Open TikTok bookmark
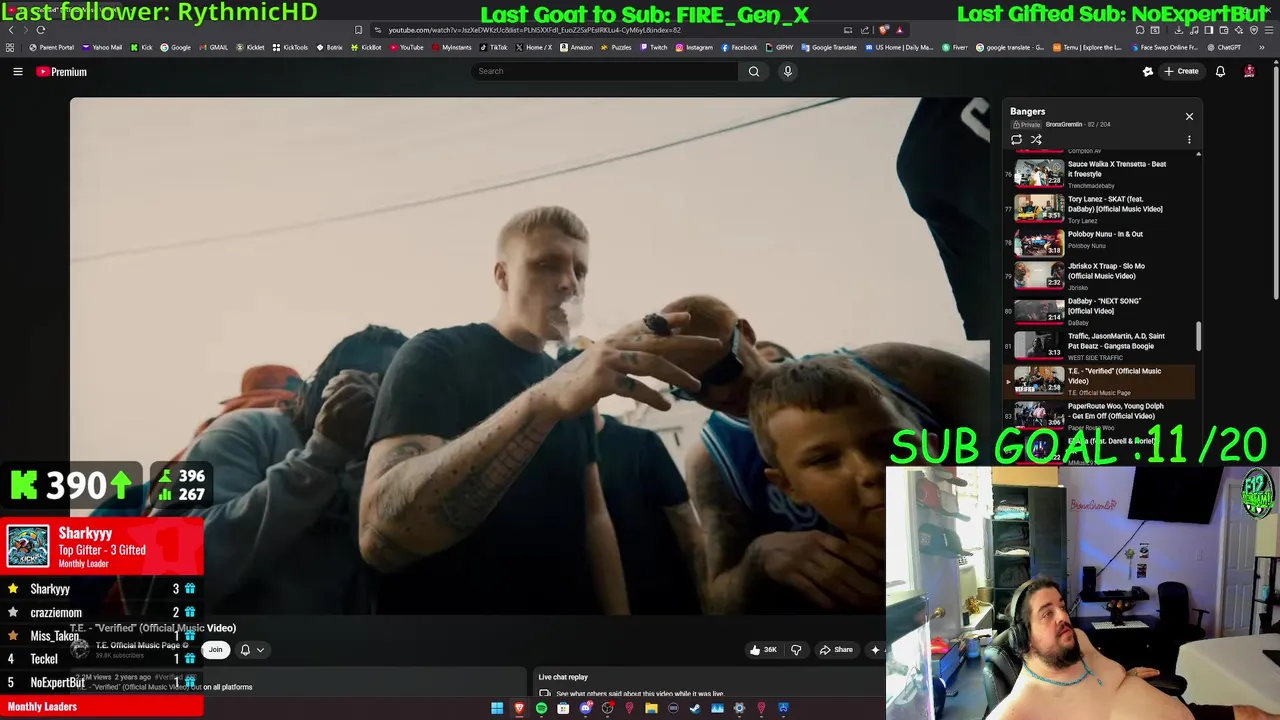 [493, 47]
